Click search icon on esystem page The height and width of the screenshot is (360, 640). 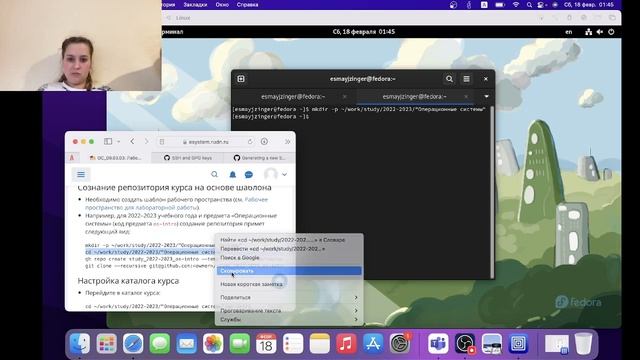pos(214,174)
